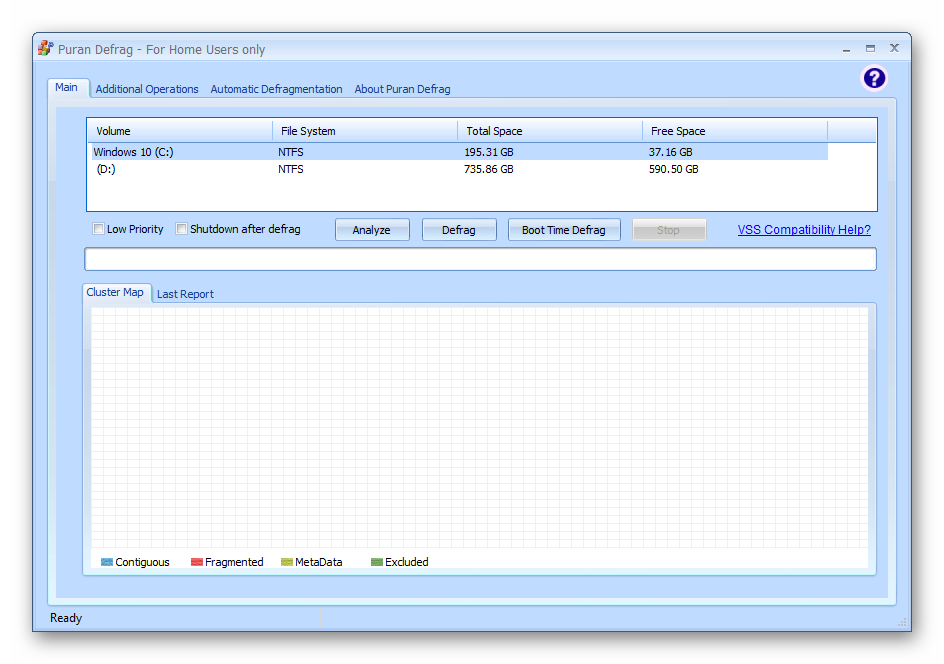Enable the Low Priority checkbox
Screen dimensions: 944x664
click(x=99, y=229)
